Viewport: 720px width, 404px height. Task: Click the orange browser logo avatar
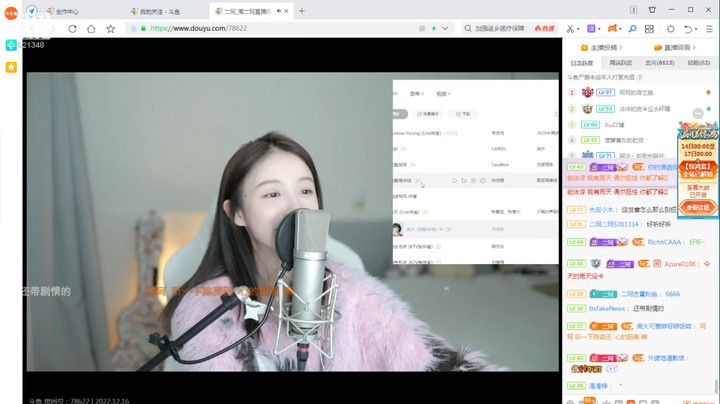(x=11, y=13)
